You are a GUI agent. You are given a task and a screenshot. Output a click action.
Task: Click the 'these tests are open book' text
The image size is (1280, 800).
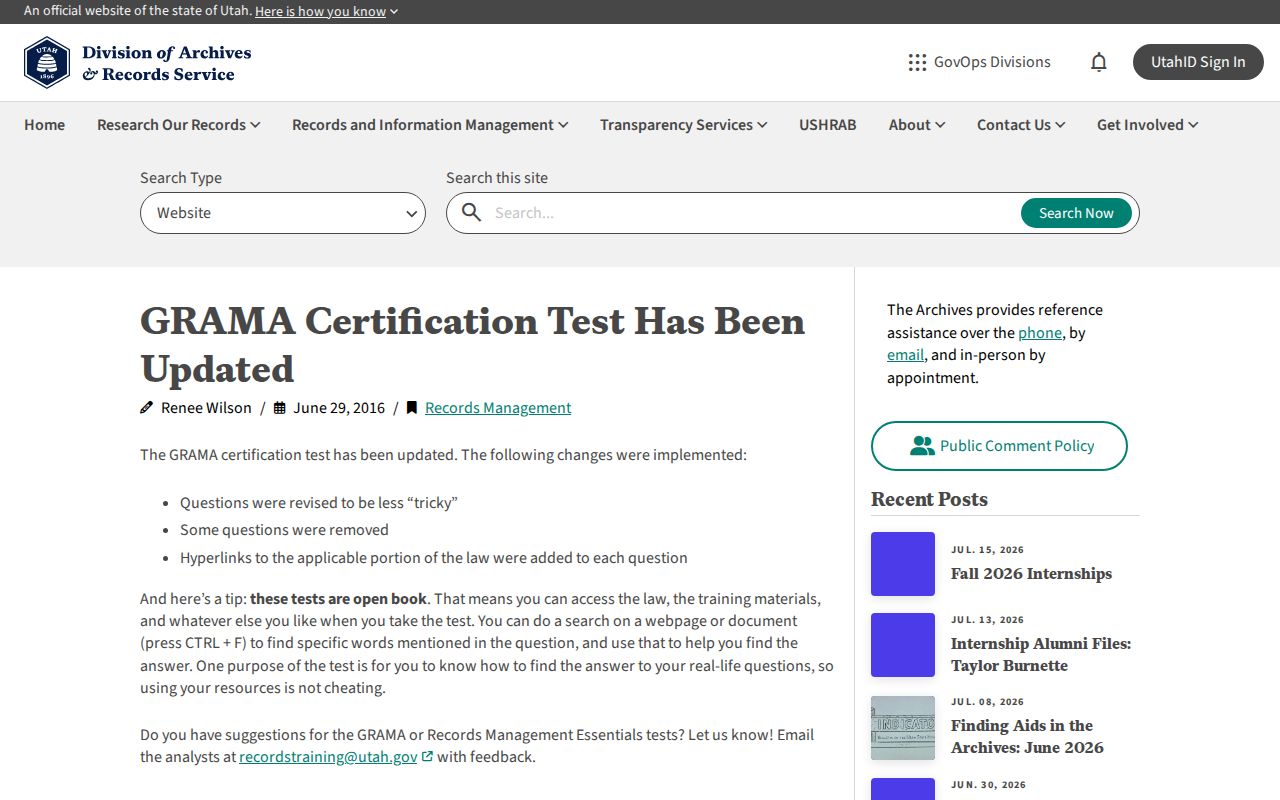point(339,599)
